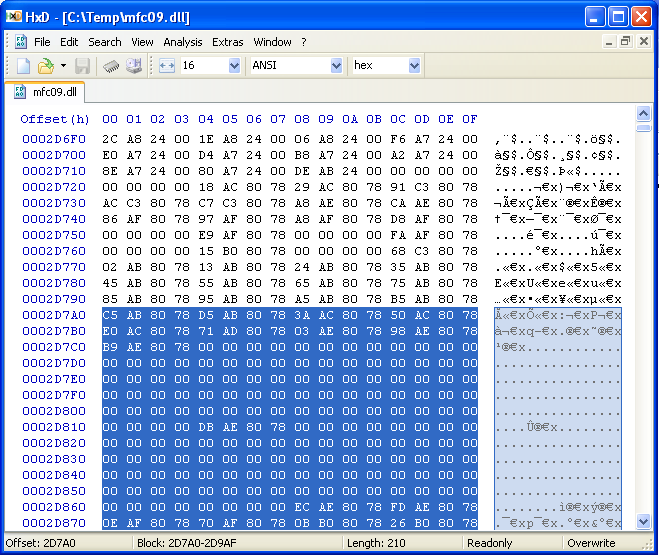
Task: Expand the Open recent files arrow
Action: [x=63, y=66]
